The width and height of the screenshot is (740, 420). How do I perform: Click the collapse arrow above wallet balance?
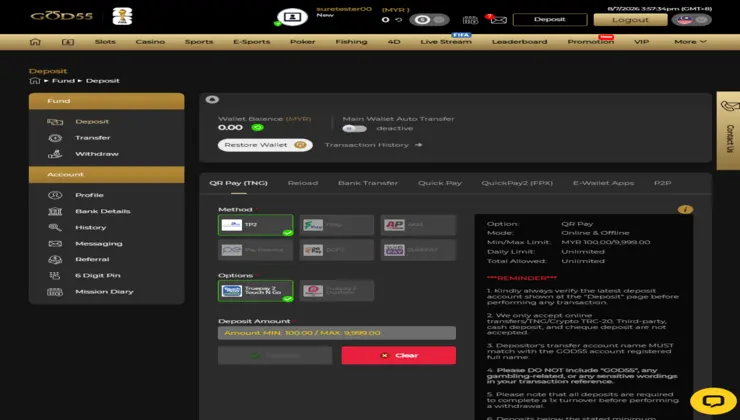pyautogui.click(x=212, y=100)
